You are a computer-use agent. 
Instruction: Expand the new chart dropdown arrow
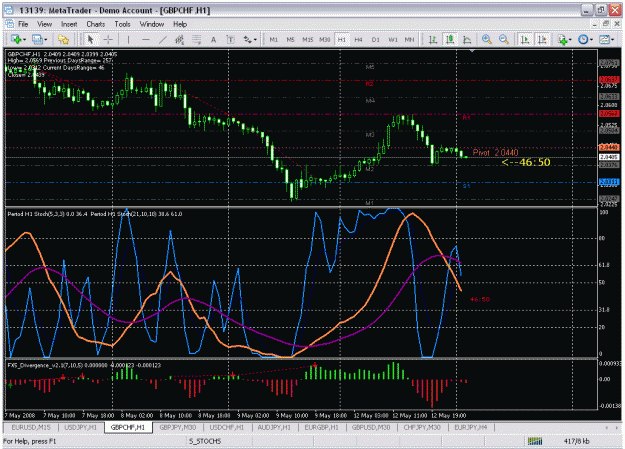(25, 39)
